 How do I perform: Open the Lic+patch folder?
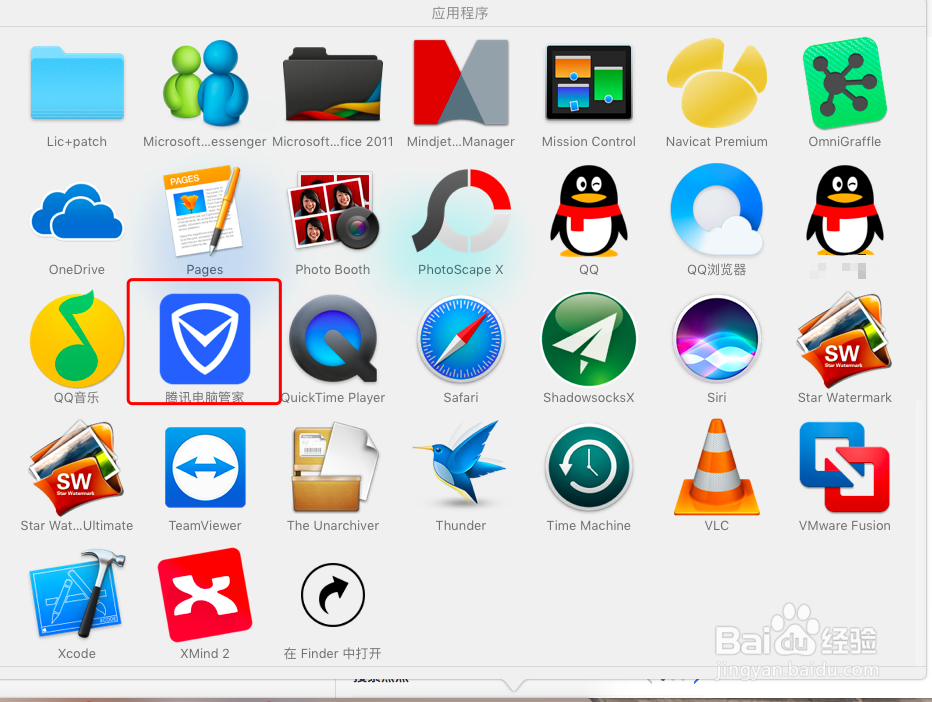click(77, 83)
